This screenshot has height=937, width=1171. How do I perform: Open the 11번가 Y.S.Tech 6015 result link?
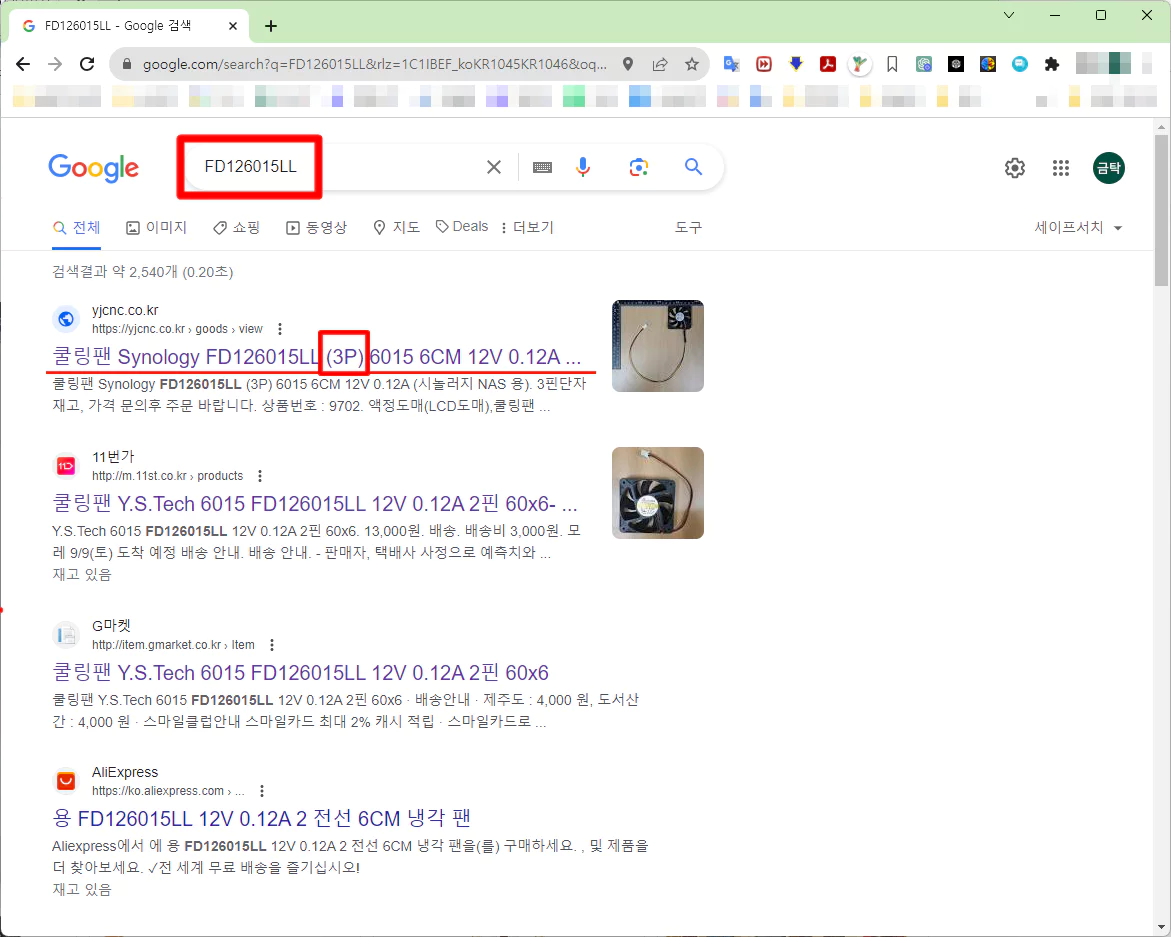pyautogui.click(x=315, y=504)
